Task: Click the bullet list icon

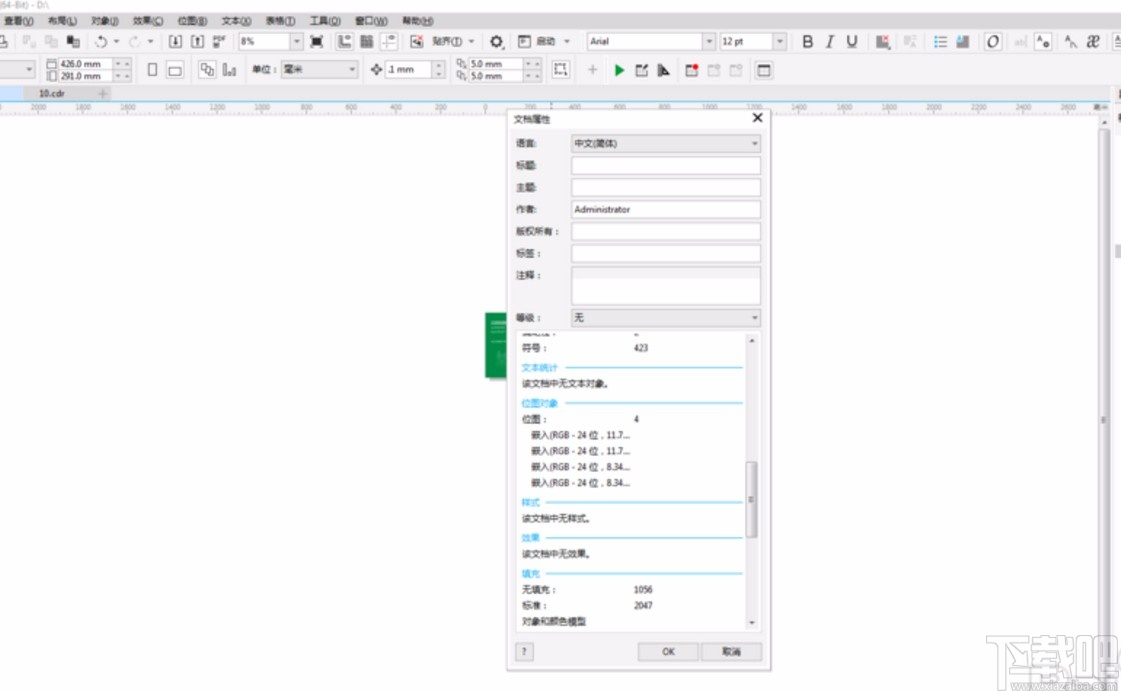Action: [940, 42]
